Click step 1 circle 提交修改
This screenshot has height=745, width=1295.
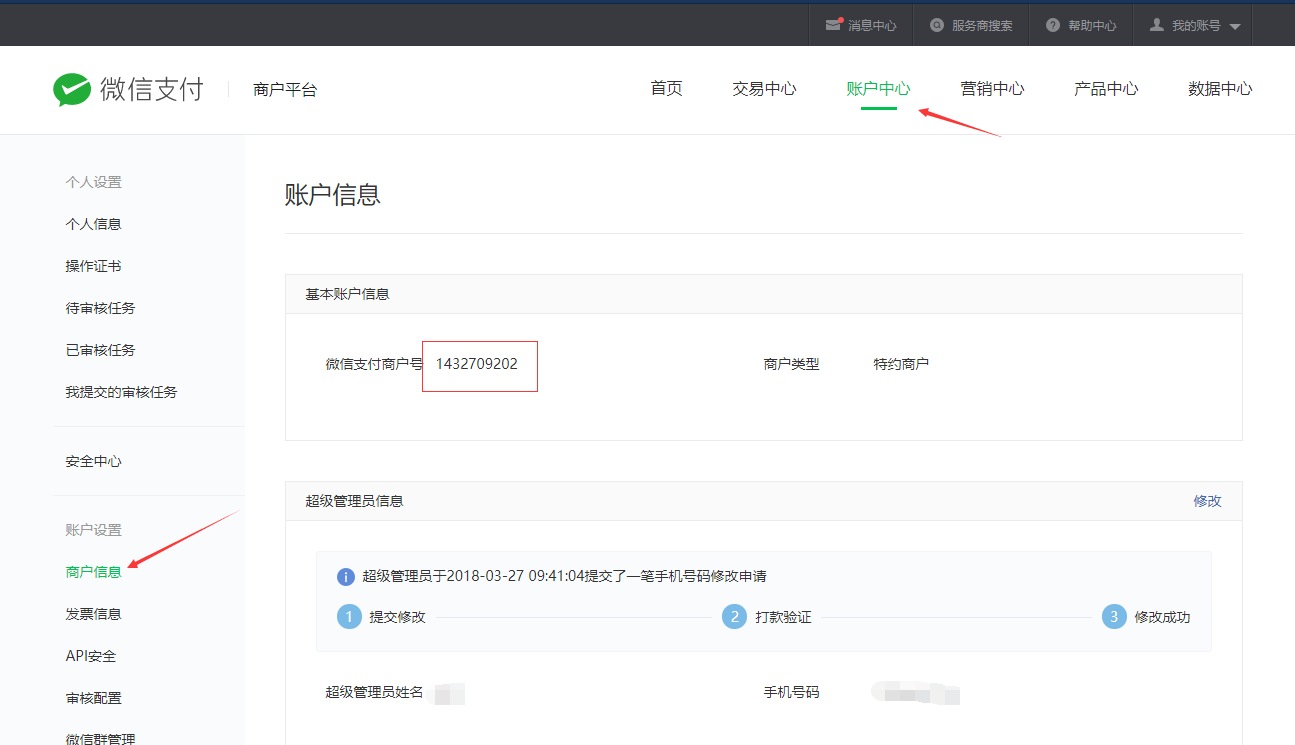(x=349, y=617)
